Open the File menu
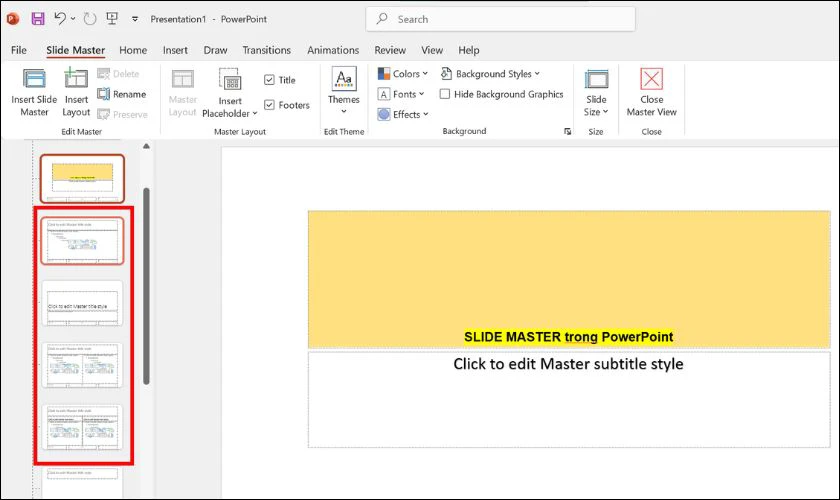Screen dimensions: 840x500 (x=19, y=50)
